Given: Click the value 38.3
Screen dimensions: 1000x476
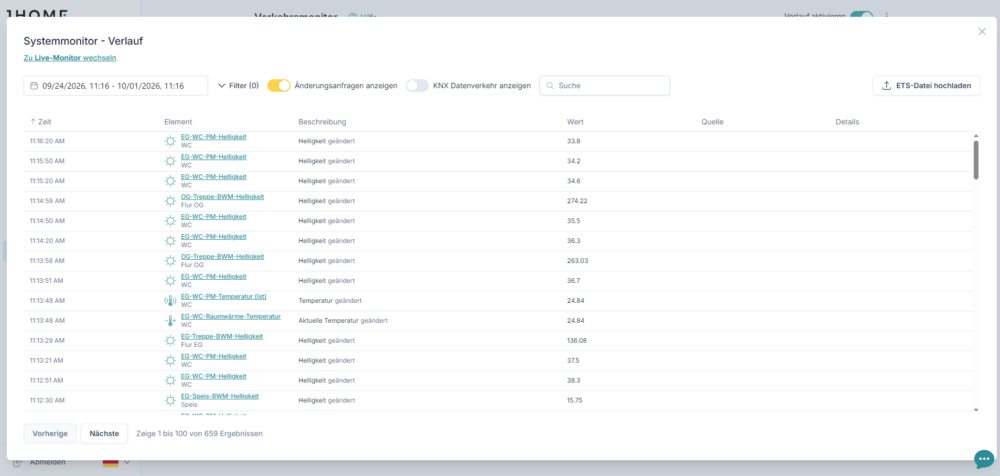Looking at the screenshot, I should click(x=573, y=380).
